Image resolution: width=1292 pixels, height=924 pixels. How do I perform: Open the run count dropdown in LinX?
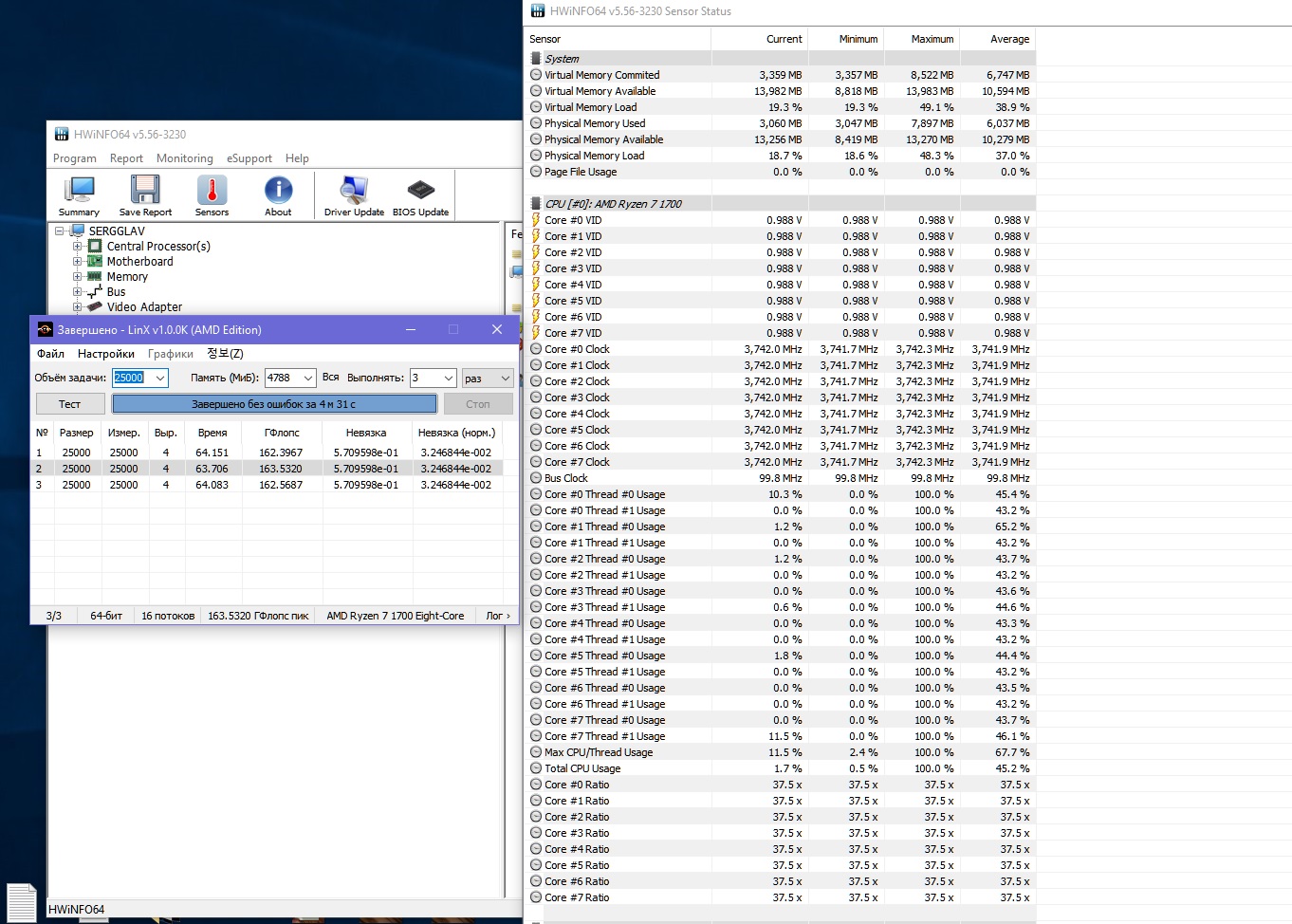coord(448,378)
